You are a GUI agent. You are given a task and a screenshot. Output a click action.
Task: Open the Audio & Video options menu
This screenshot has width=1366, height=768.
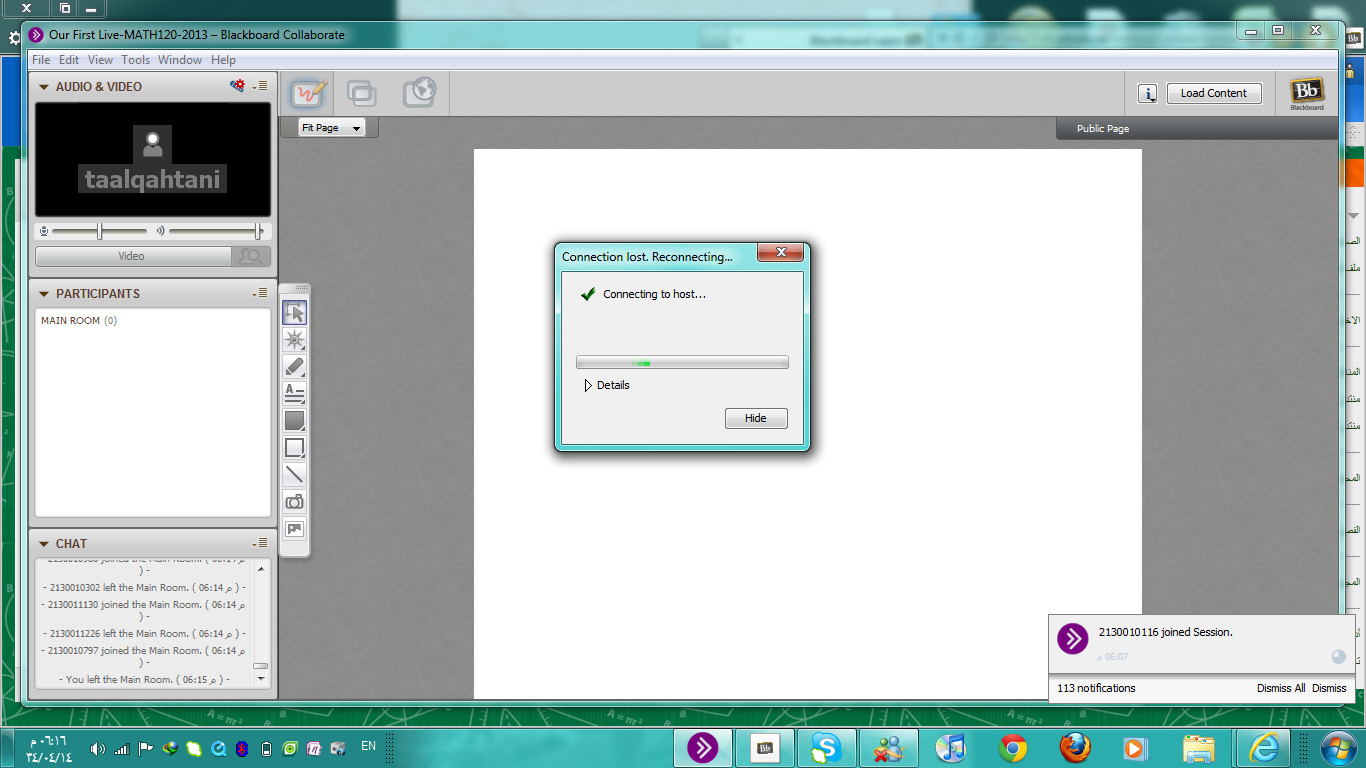(261, 87)
